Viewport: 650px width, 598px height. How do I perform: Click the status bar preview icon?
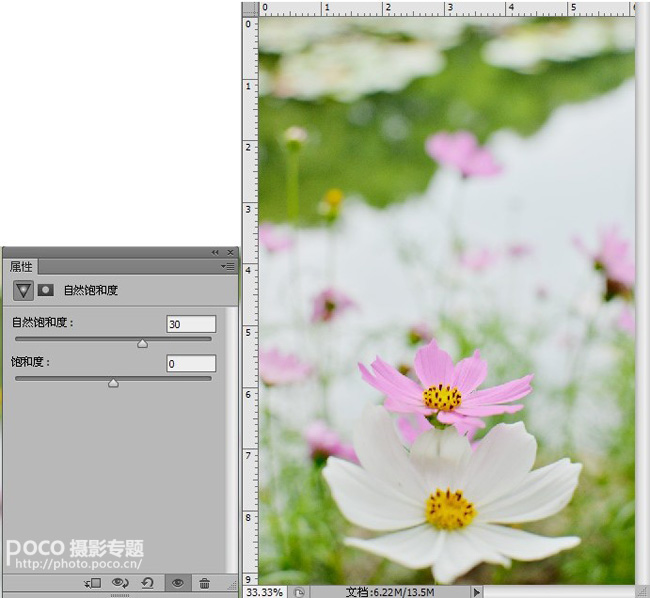tap(299, 593)
